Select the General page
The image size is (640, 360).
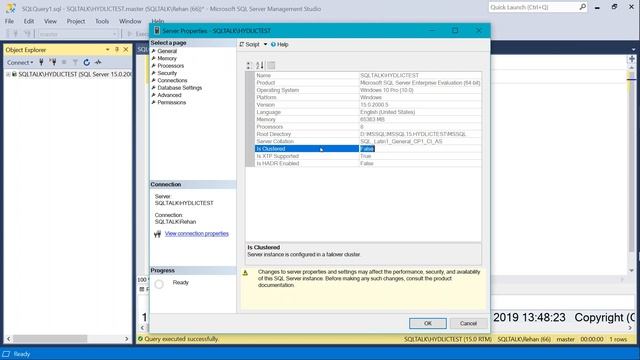coord(167,51)
